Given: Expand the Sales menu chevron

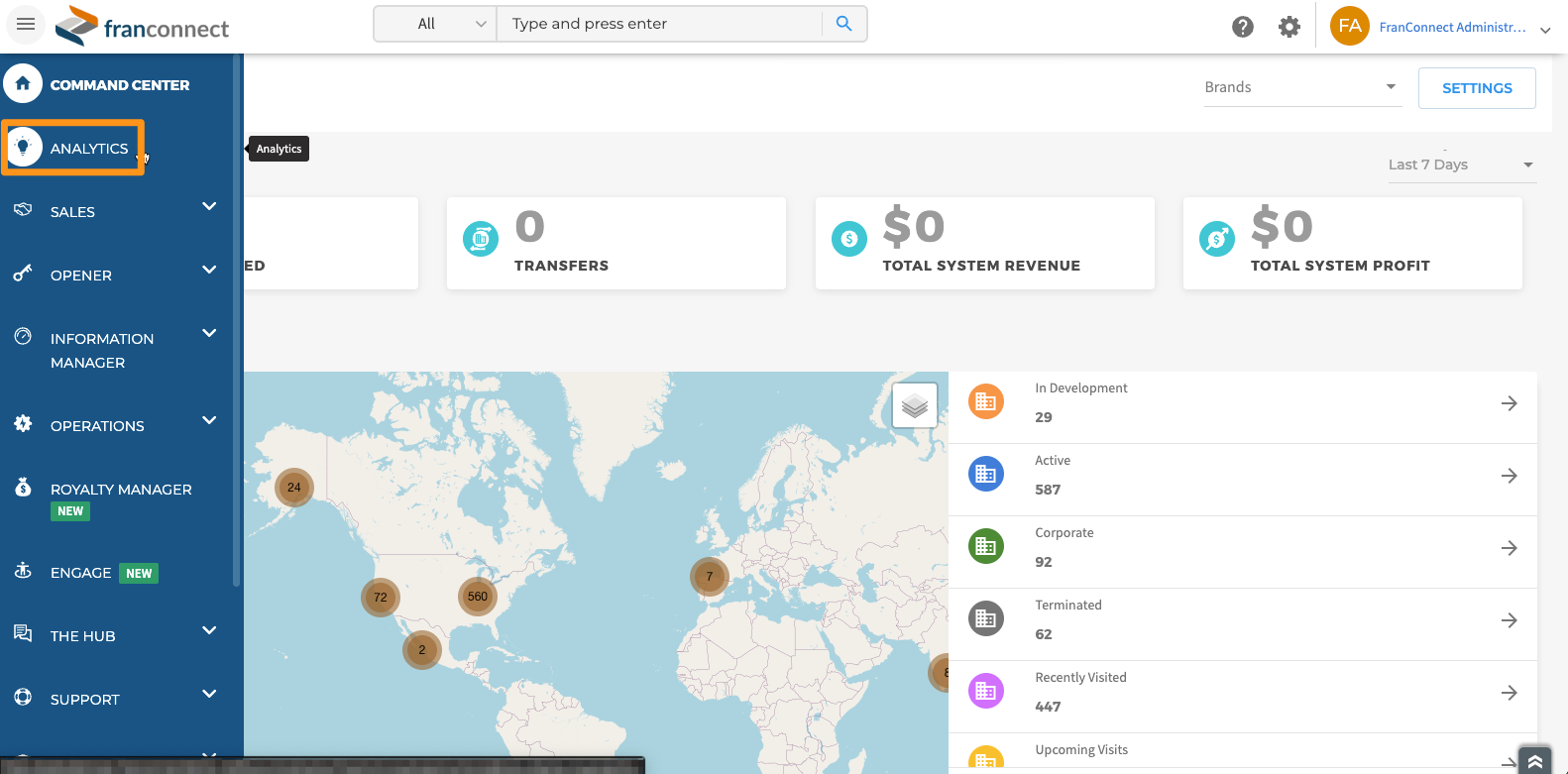Looking at the screenshot, I should pyautogui.click(x=209, y=206).
